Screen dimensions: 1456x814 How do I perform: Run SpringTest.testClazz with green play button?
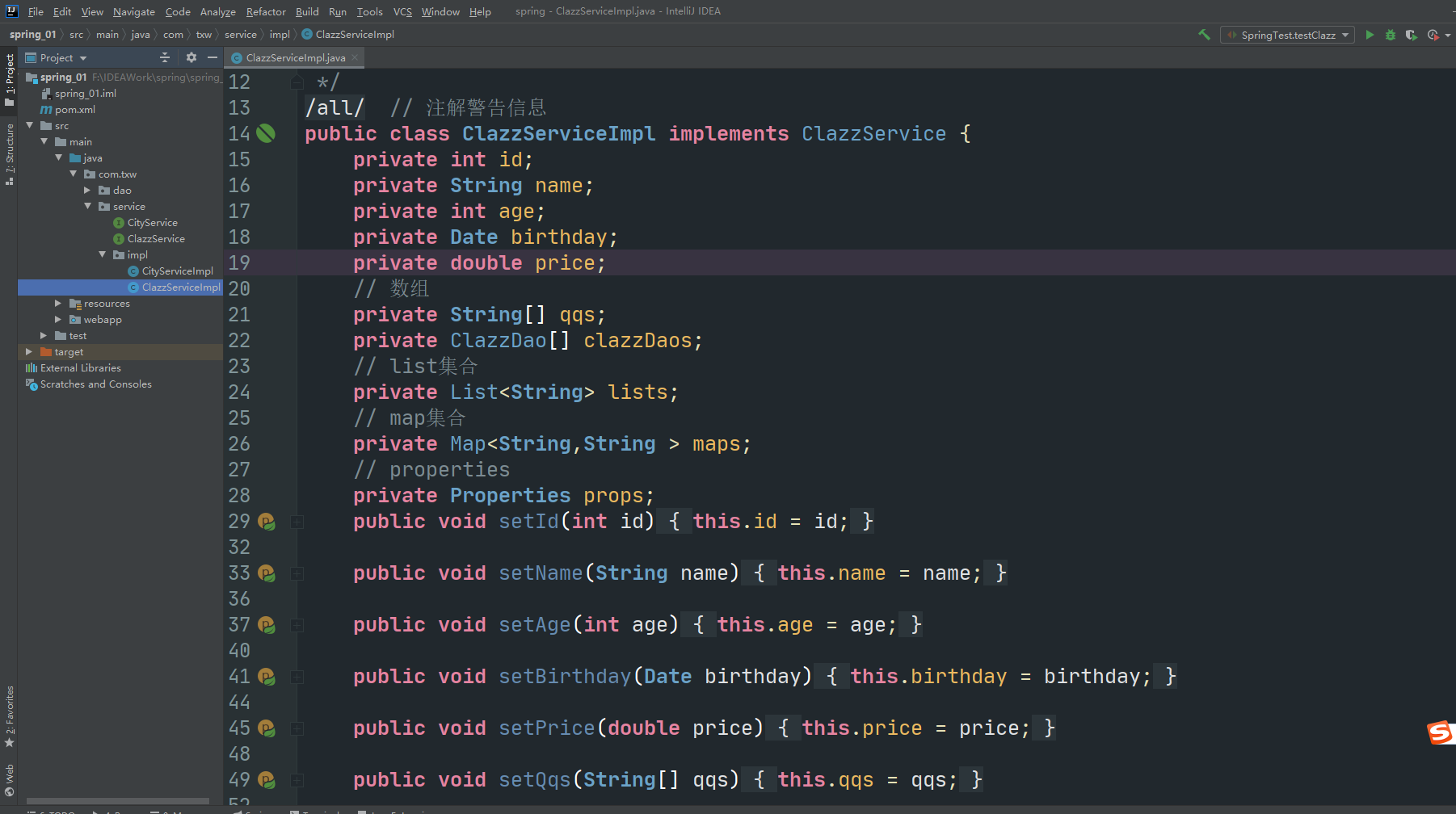pyautogui.click(x=1370, y=35)
